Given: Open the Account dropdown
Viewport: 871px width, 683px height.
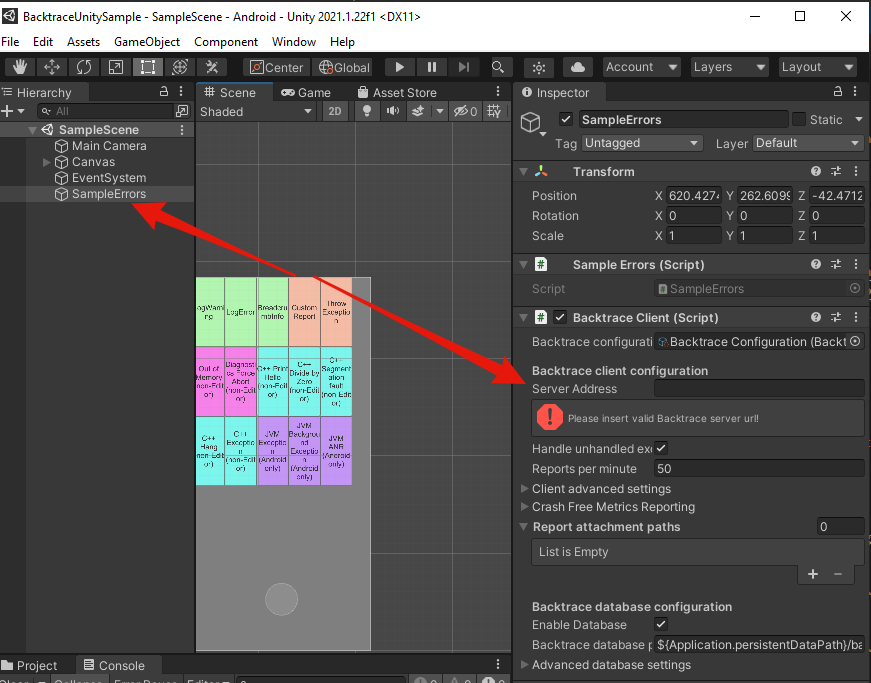Looking at the screenshot, I should [642, 67].
